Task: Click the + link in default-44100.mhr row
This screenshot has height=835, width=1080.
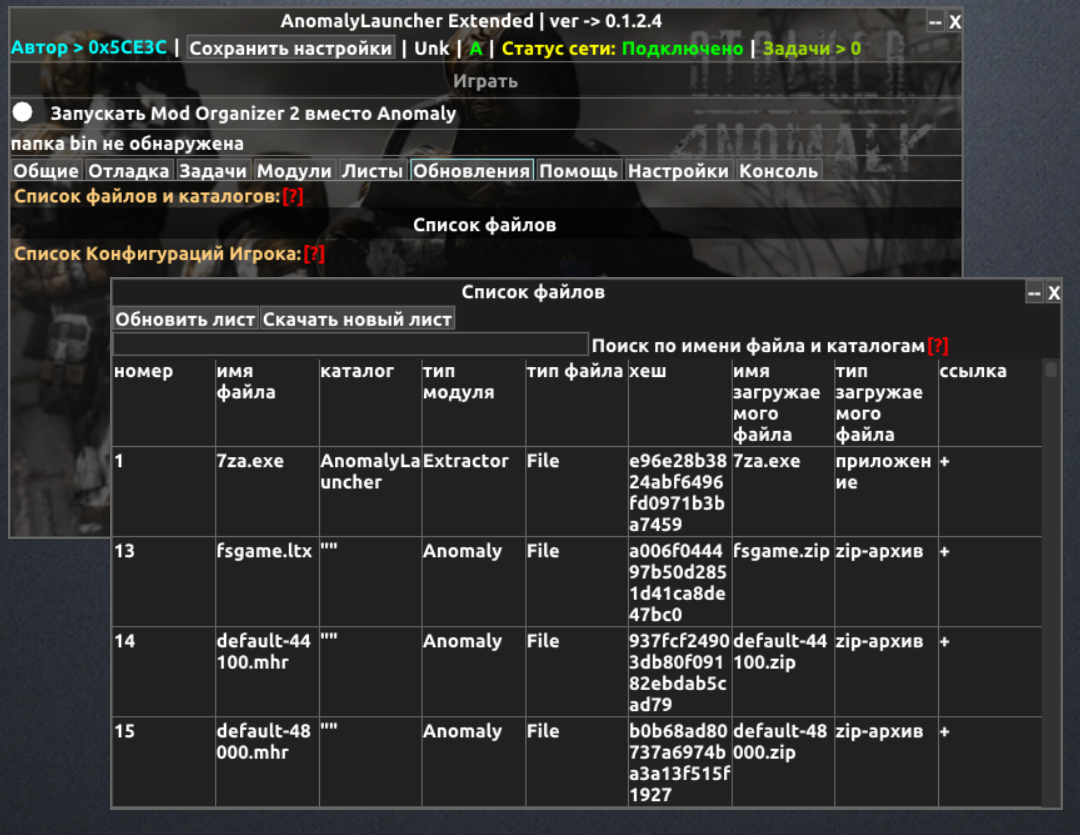Action: tap(944, 641)
